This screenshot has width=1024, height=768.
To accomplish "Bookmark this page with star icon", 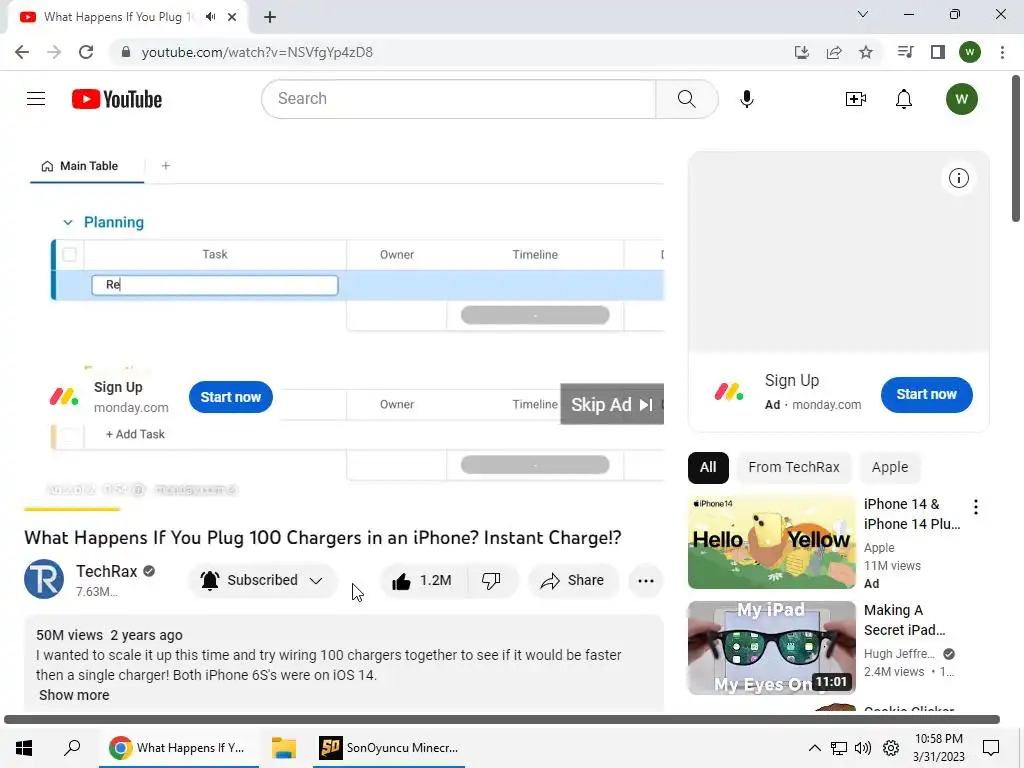I will [866, 52].
